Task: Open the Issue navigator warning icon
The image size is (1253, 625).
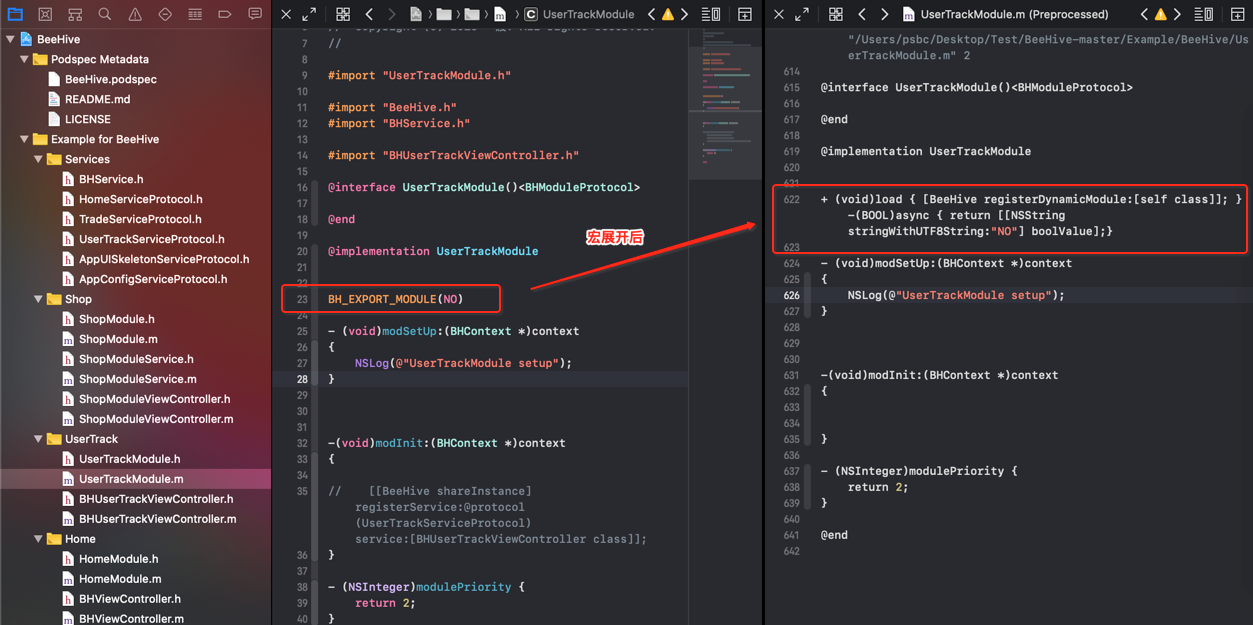Action: pyautogui.click(x=135, y=14)
